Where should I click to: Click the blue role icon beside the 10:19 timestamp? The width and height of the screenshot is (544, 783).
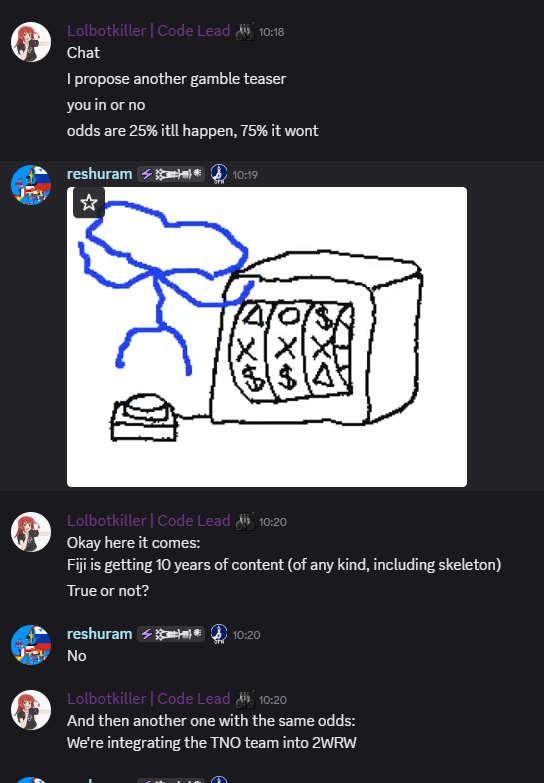(219, 174)
